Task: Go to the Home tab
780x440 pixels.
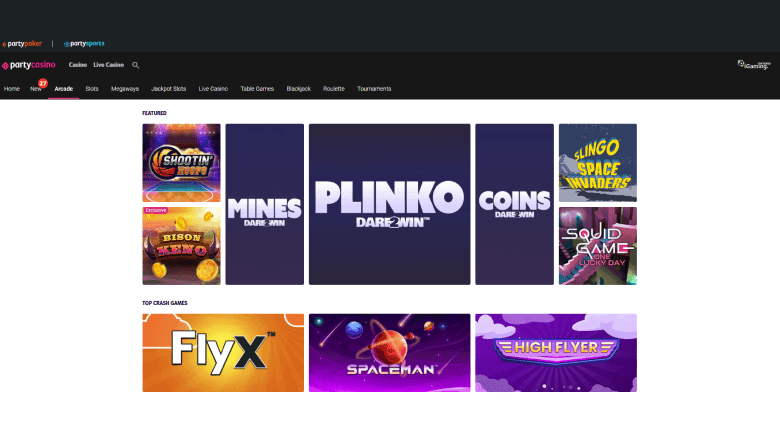Action: click(12, 89)
